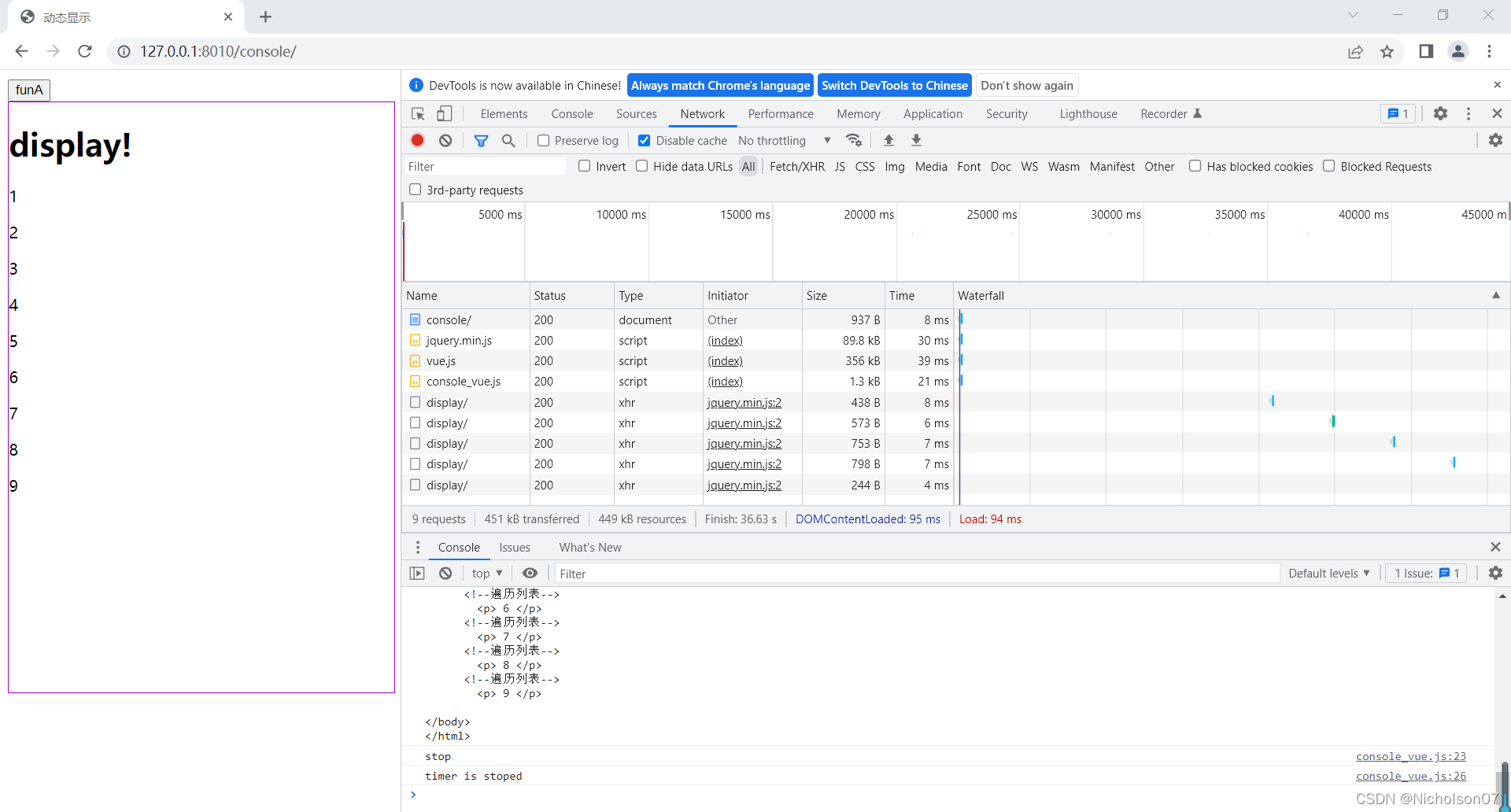Search within network requests
The height and width of the screenshot is (812, 1511).
pyautogui.click(x=508, y=140)
